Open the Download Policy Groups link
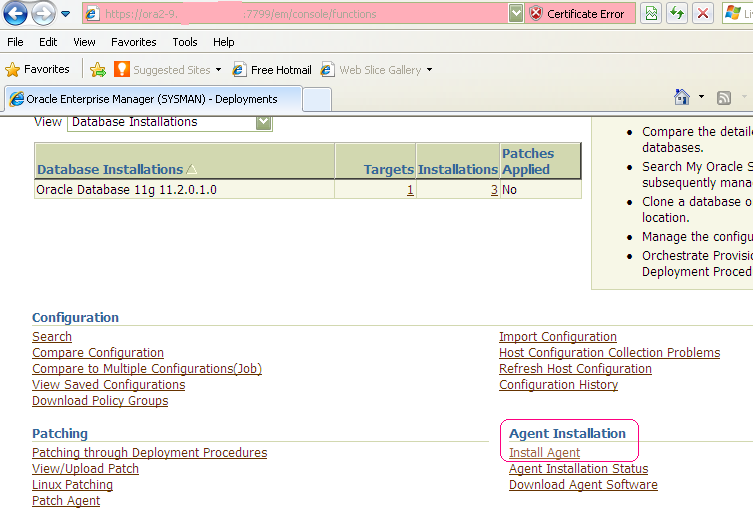 point(100,401)
